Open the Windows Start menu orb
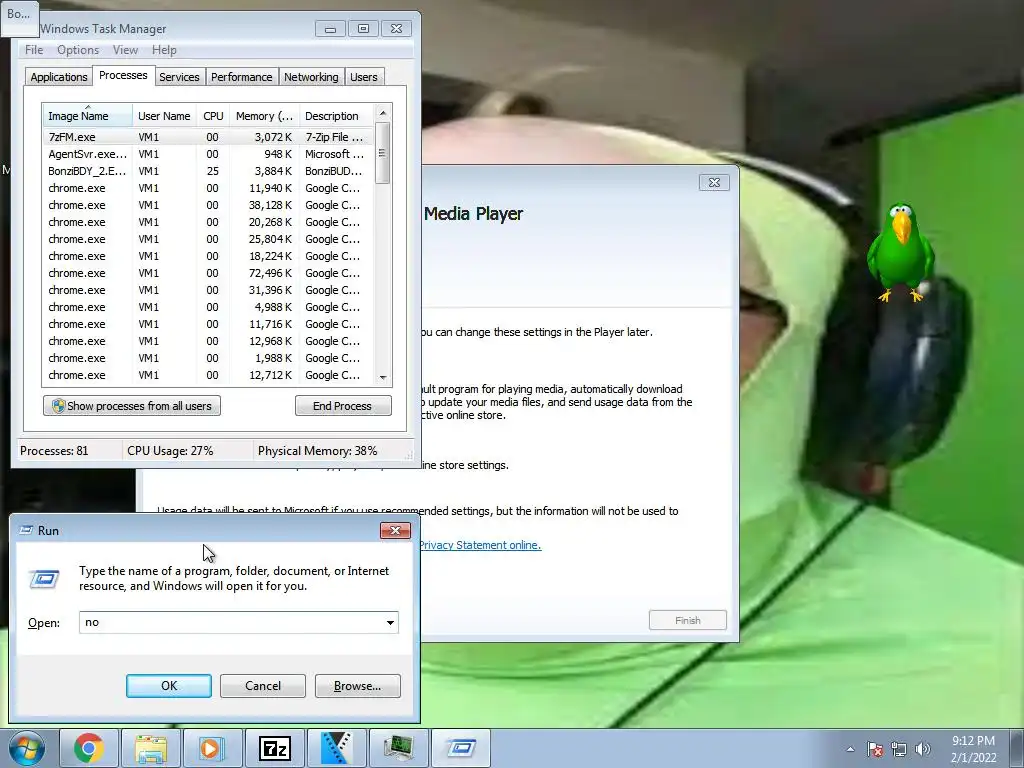Image resolution: width=1024 pixels, height=768 pixels. (26, 748)
